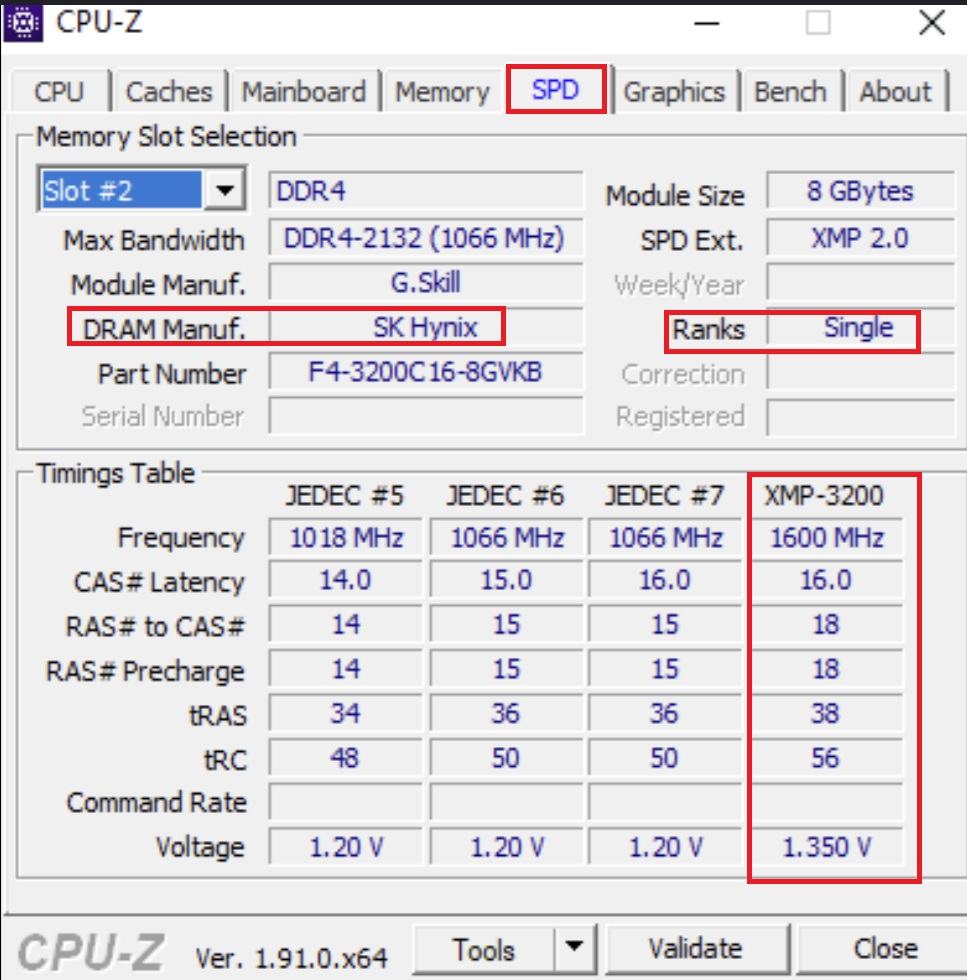
Task: Click the 1.350 V XMP voltage cell
Action: point(826,847)
